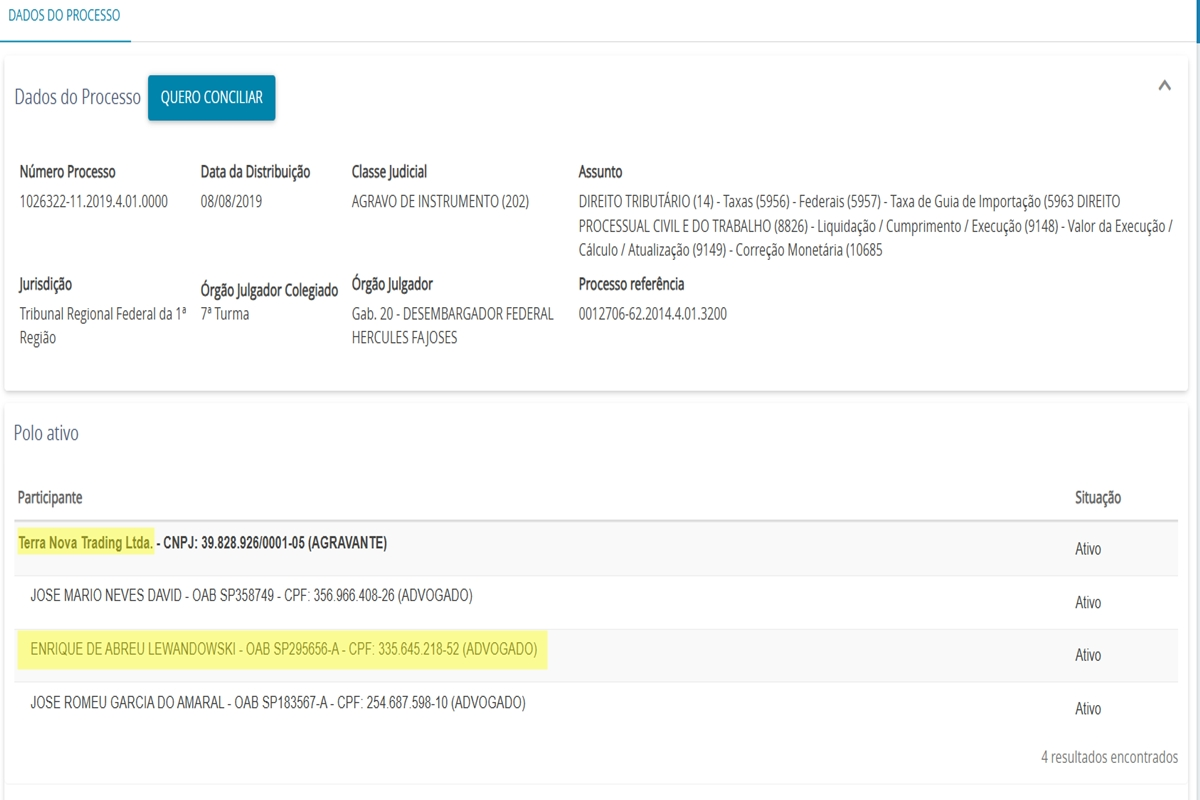Click the Jose Mario Neves David lawyer row
This screenshot has width=1200, height=800.
(x=251, y=596)
